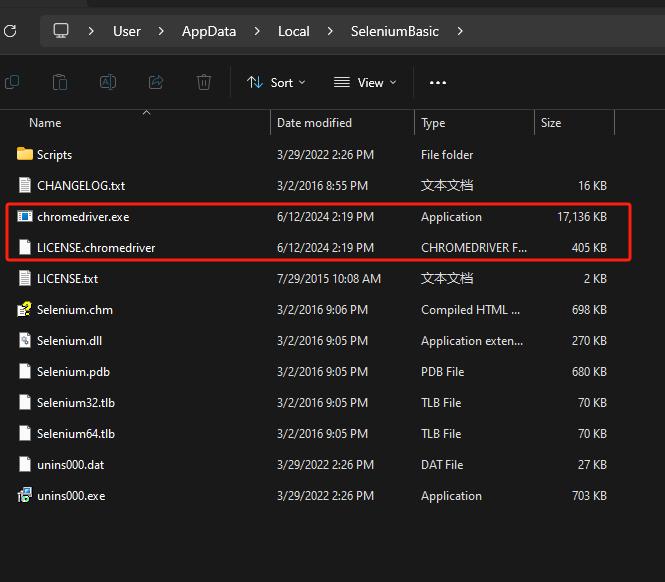Expand the chevron after AppData breadcrumb
665x582 pixels.
[x=257, y=31]
